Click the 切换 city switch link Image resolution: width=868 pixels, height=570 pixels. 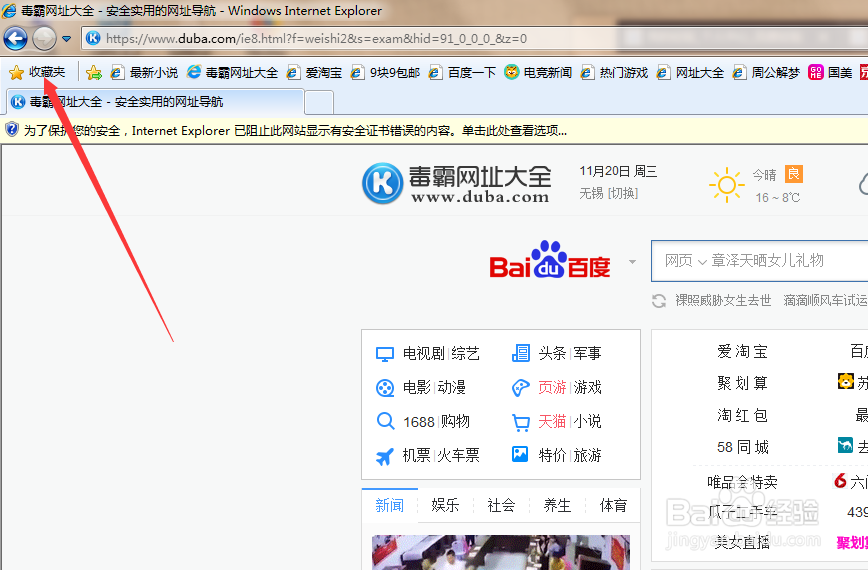pos(623,194)
